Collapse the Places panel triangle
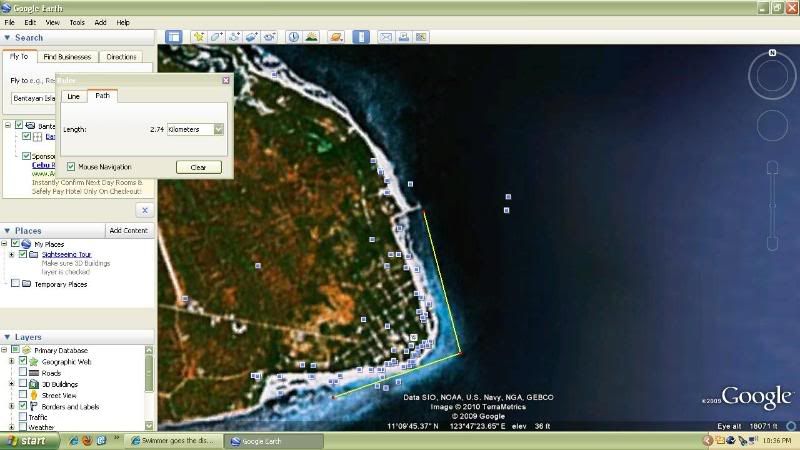The height and width of the screenshot is (450, 800). tap(7, 231)
